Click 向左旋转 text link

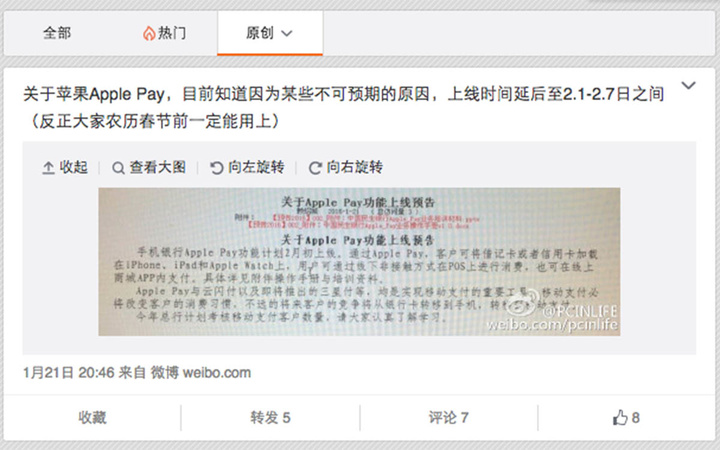click(x=256, y=167)
